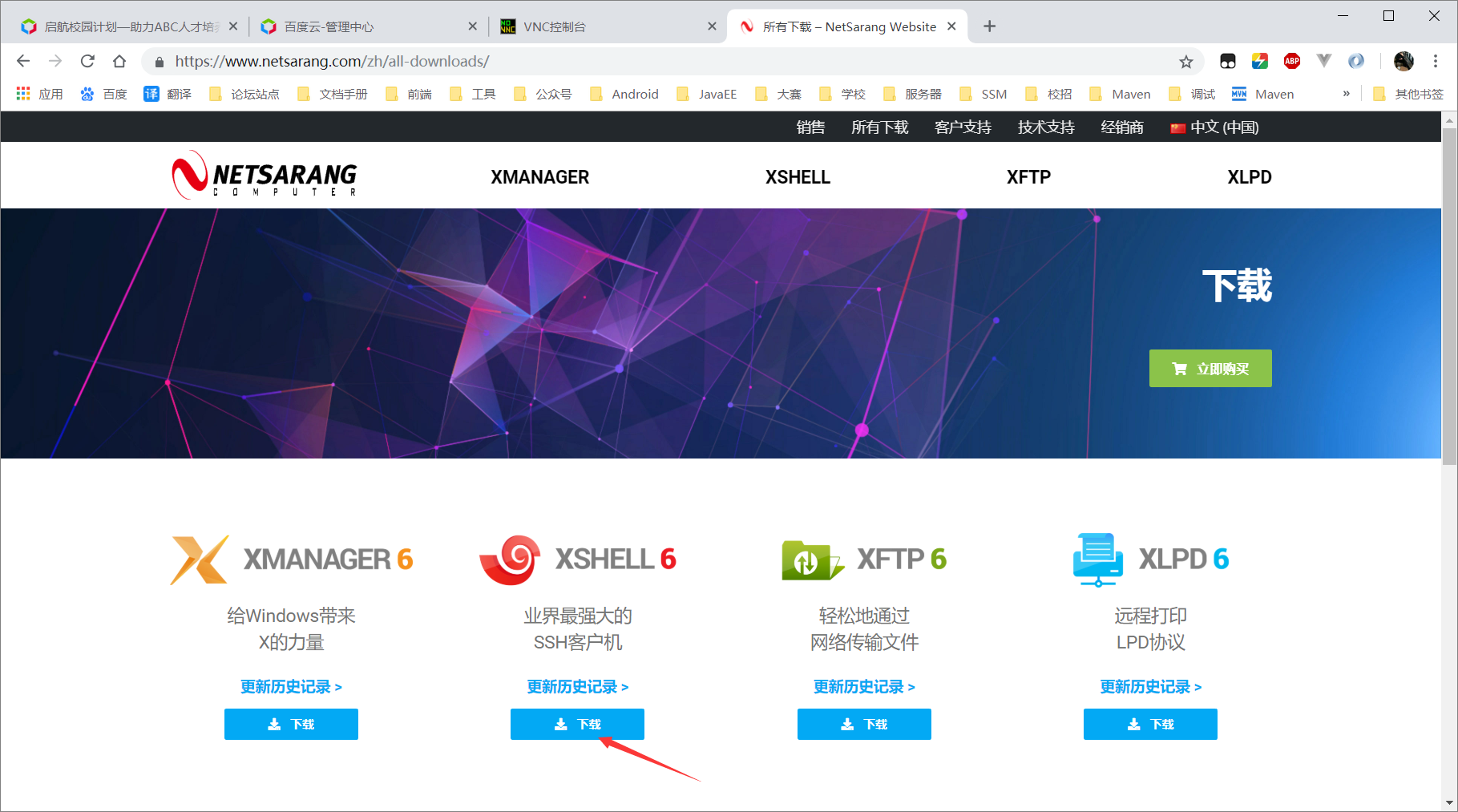The image size is (1458, 812).
Task: Click the Xshell 6 spiral shell icon
Action: click(511, 559)
